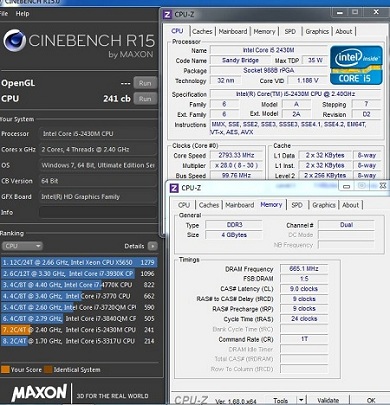Switch to Graphics tab in front CPU-Z window
Screen dimensions: 390x405
[324, 205]
